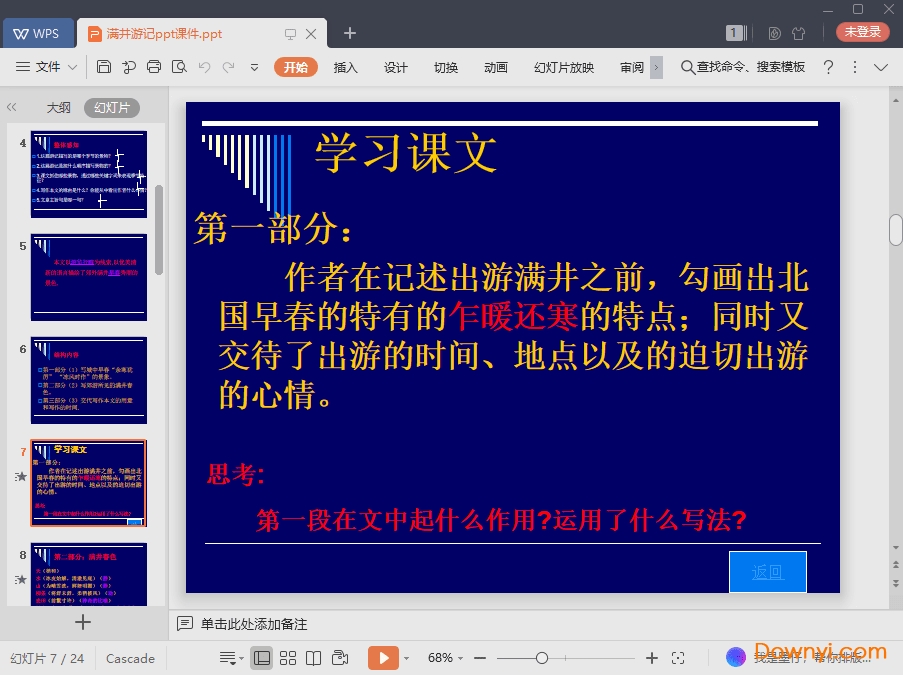Open the vertical three-dot more menu
The image size is (903, 675).
[855, 67]
